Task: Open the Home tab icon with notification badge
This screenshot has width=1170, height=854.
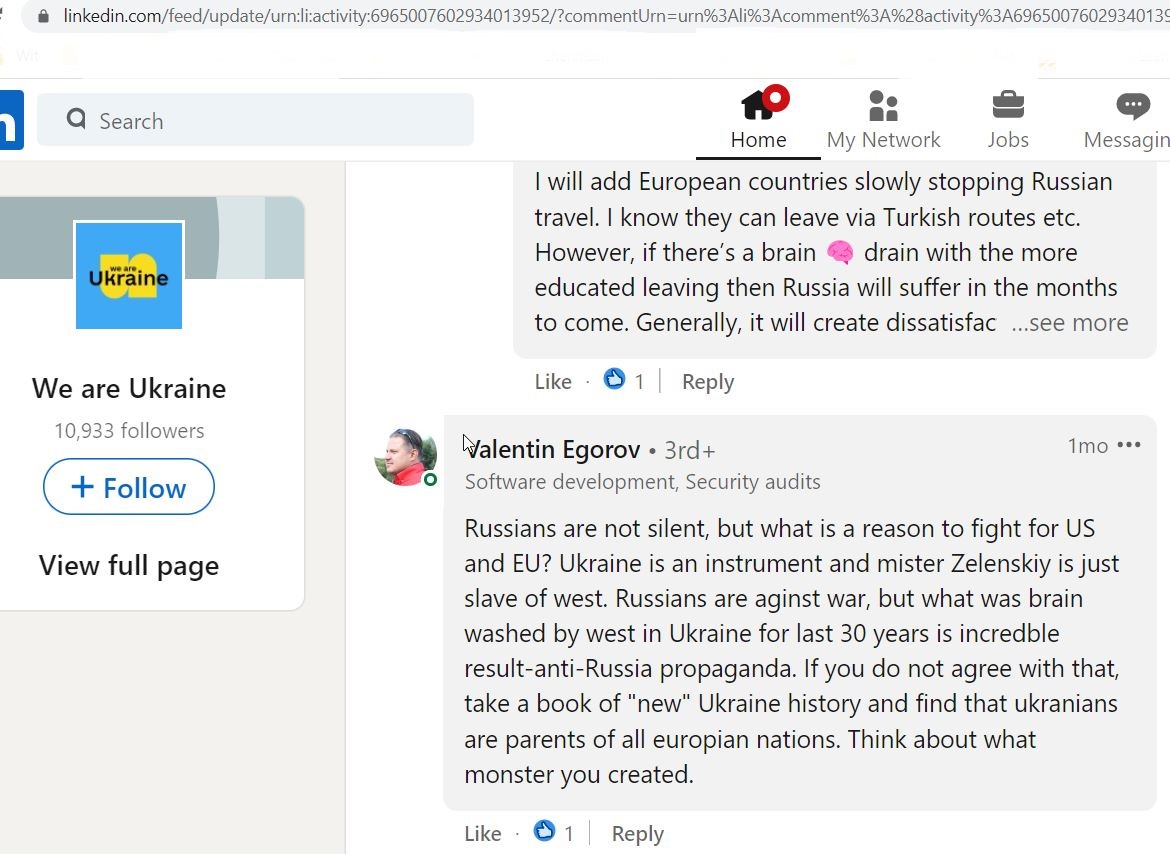Action: pos(765,103)
